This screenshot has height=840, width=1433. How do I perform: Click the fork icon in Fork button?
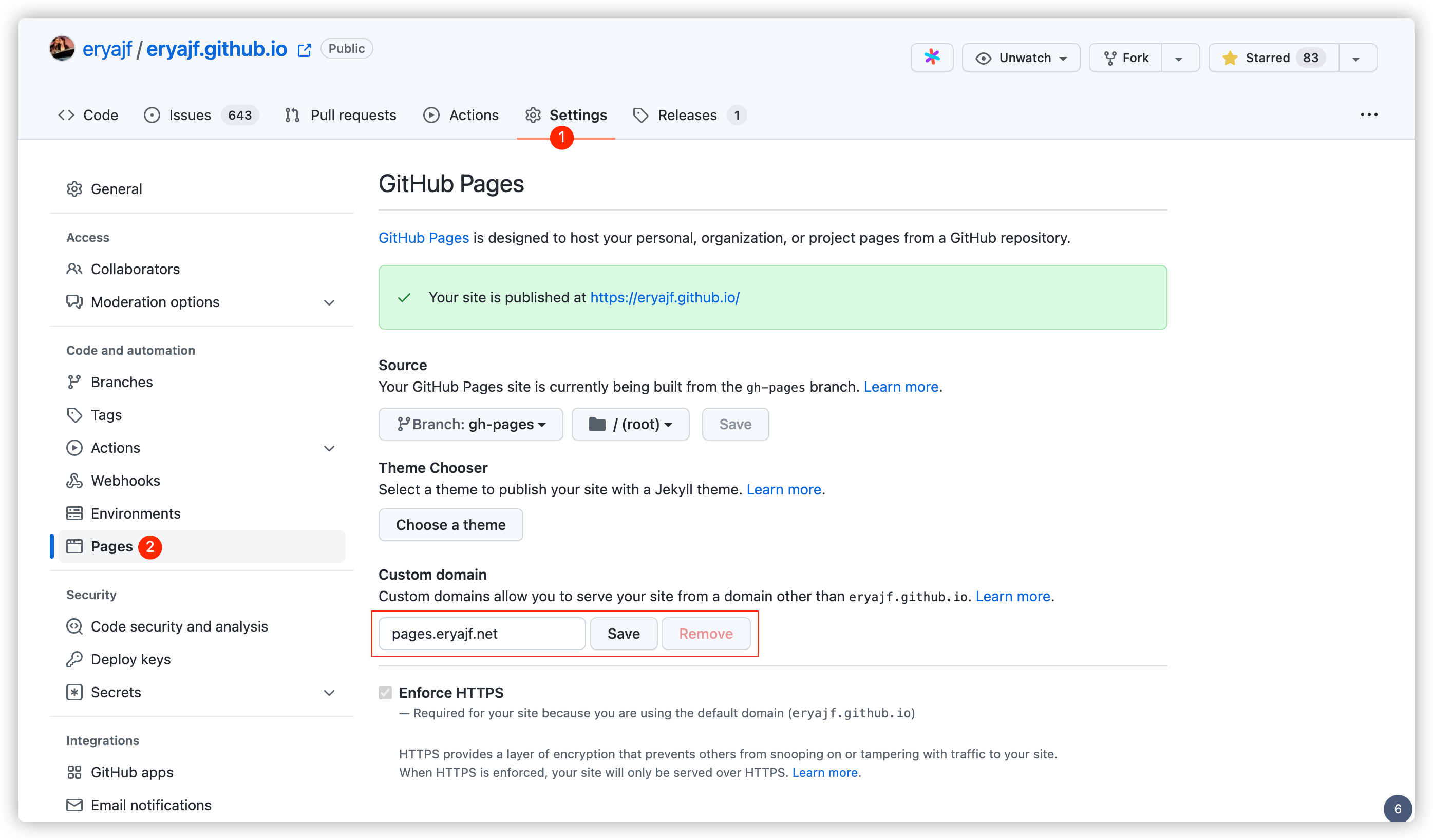coord(1109,58)
